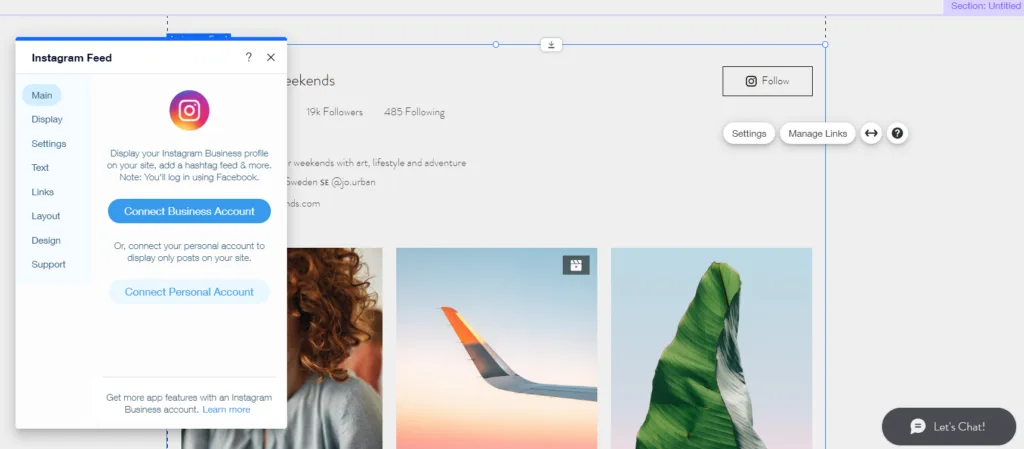1024x449 pixels.
Task: Follow the Learn more link
Action: [x=226, y=409]
